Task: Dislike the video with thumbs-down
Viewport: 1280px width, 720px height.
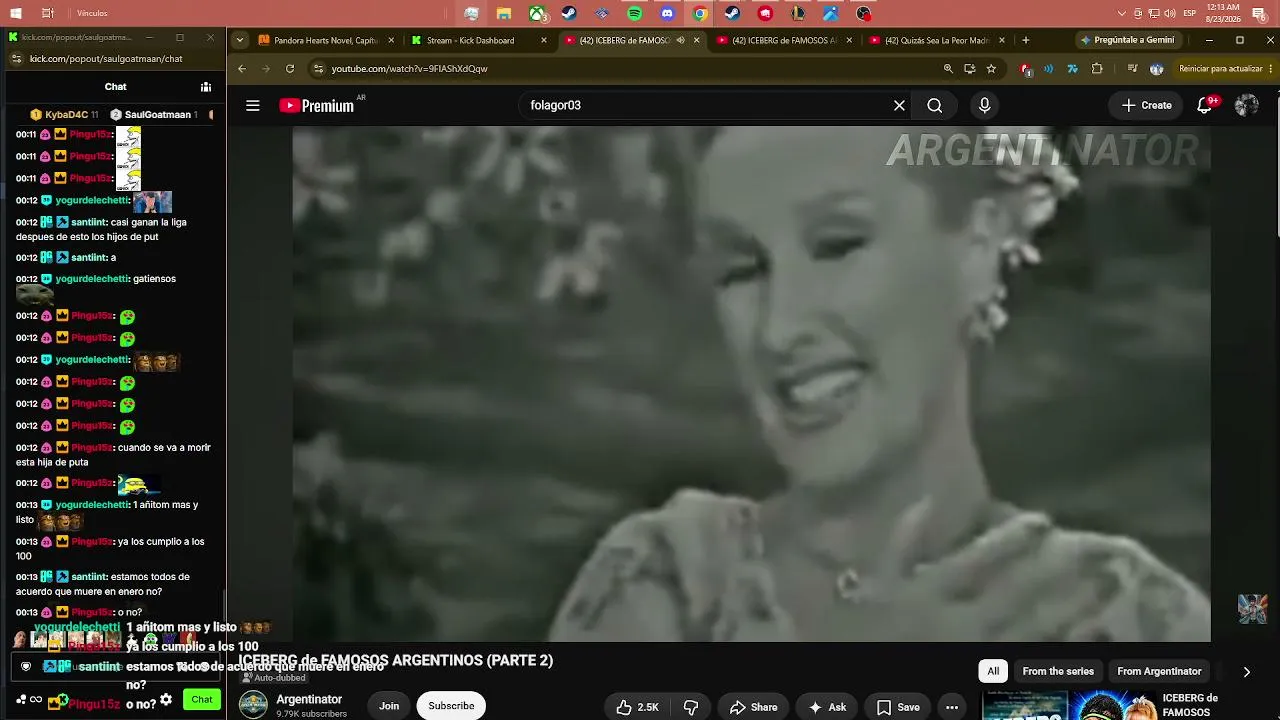Action: pos(690,707)
